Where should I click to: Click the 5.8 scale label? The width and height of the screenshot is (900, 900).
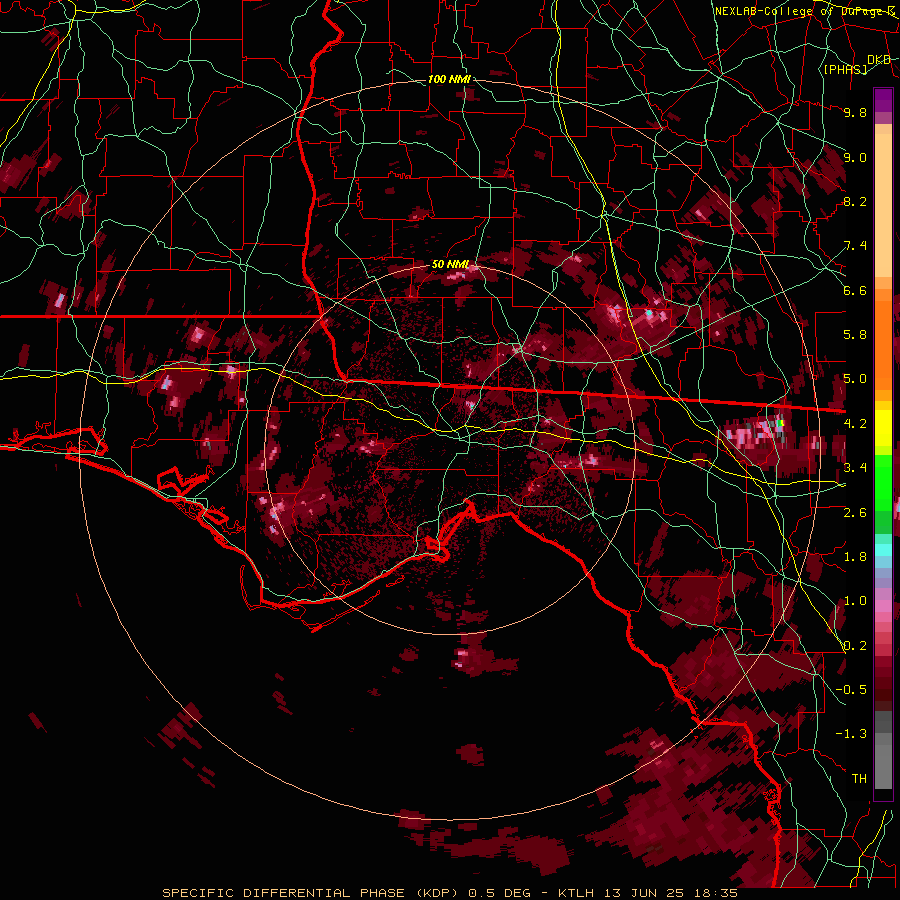pyautogui.click(x=855, y=335)
